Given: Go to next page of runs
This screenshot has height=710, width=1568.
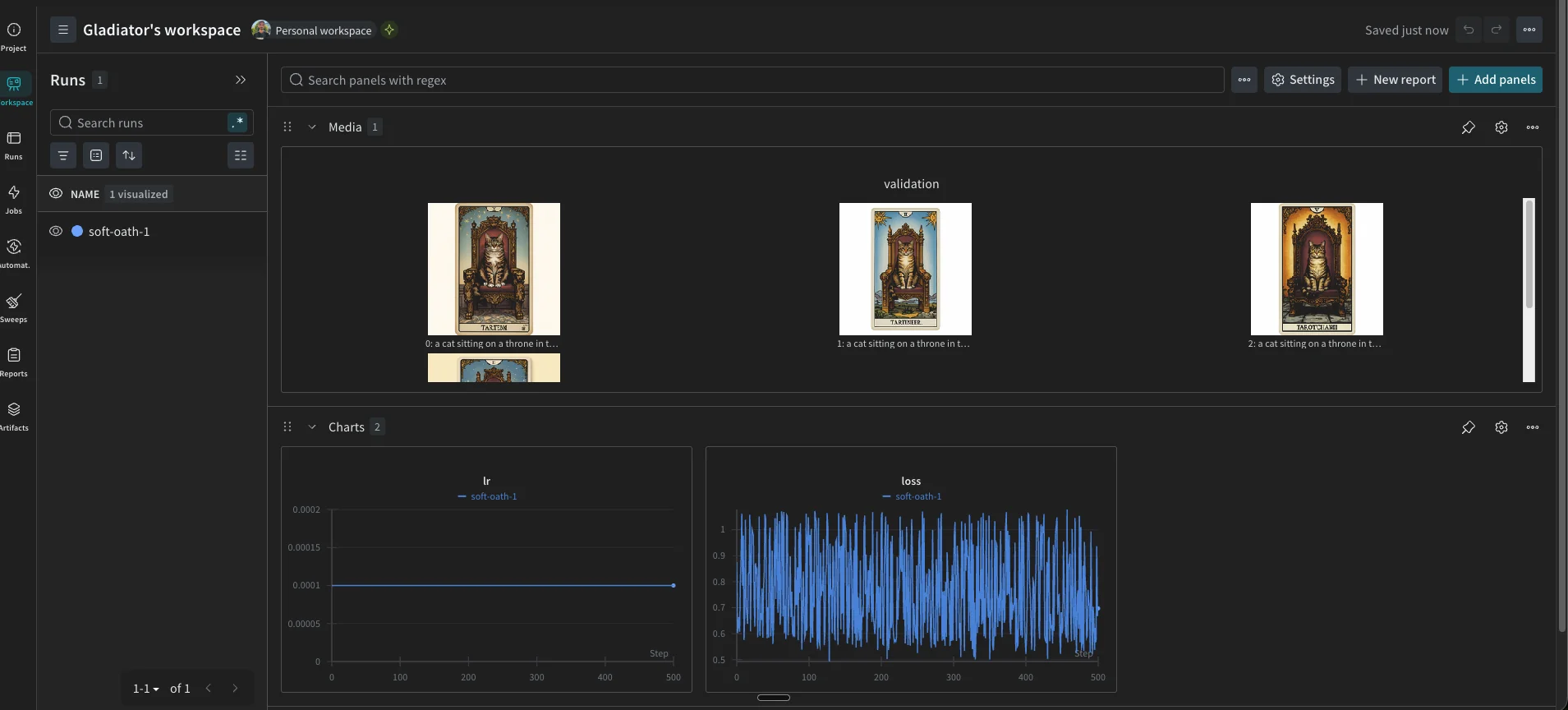Looking at the screenshot, I should click(x=235, y=689).
